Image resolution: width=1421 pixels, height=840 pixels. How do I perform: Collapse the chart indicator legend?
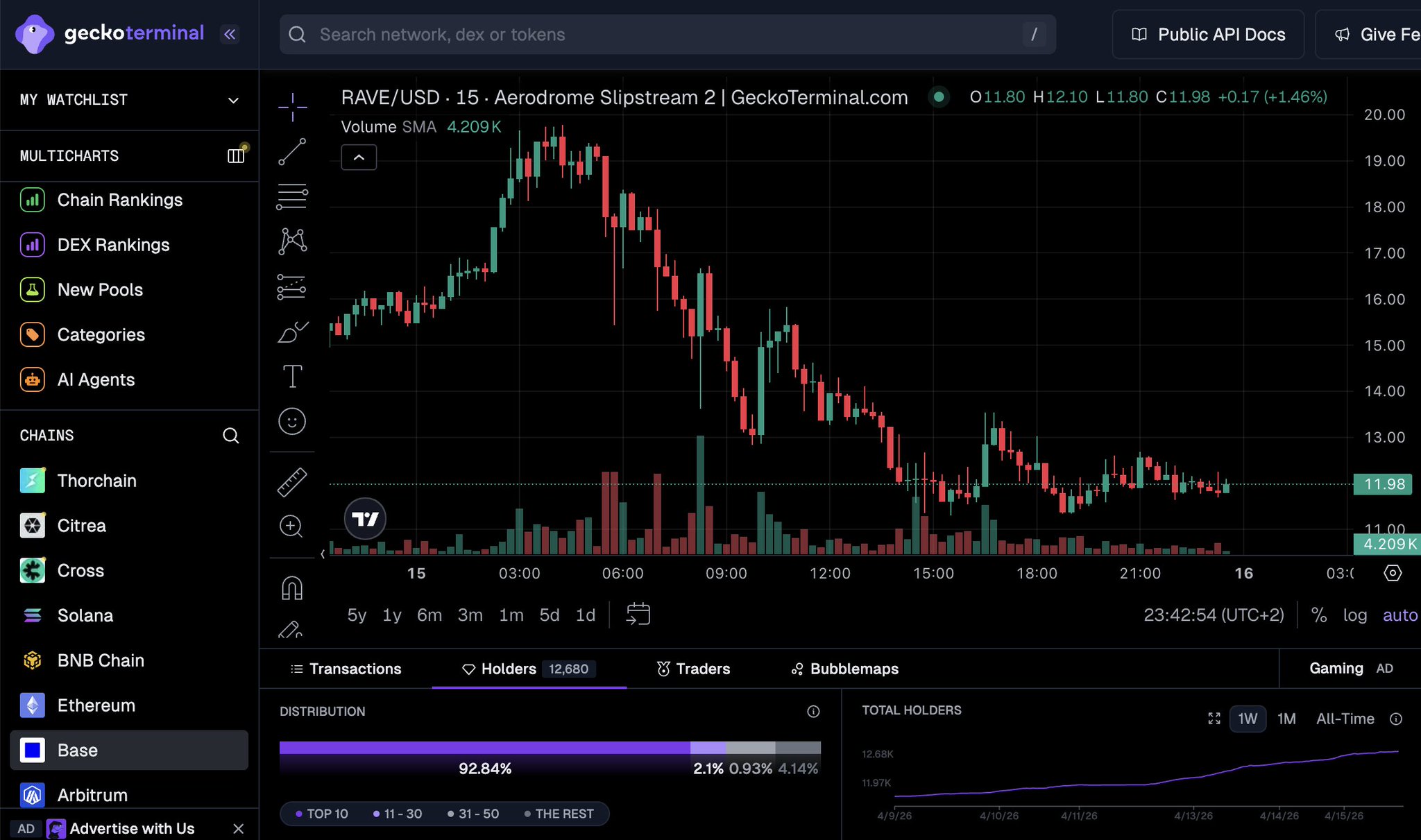359,157
